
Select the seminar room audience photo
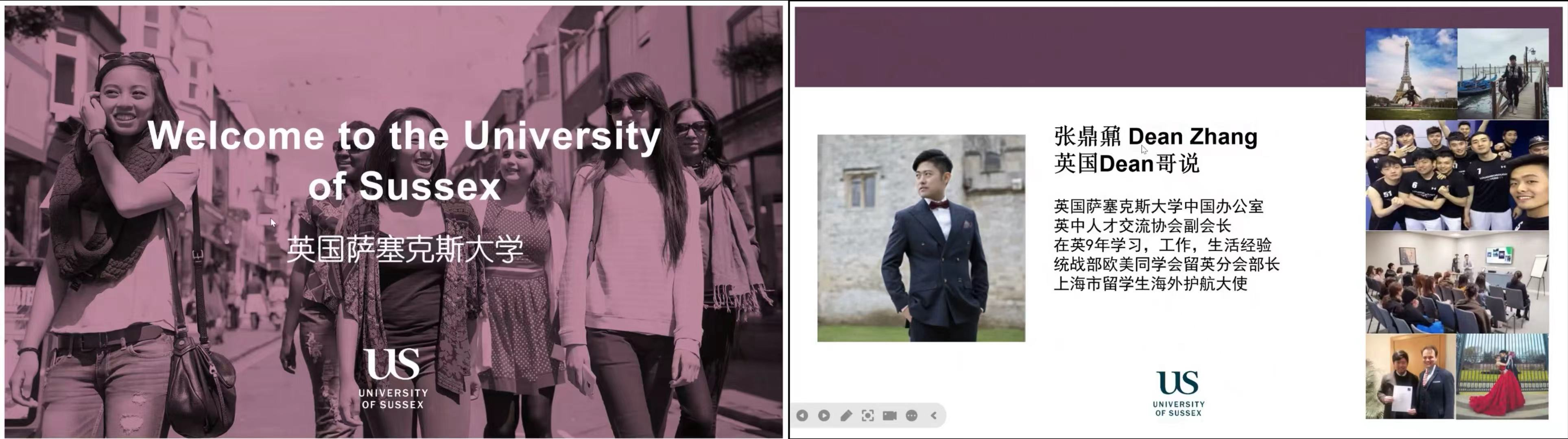click(1457, 282)
